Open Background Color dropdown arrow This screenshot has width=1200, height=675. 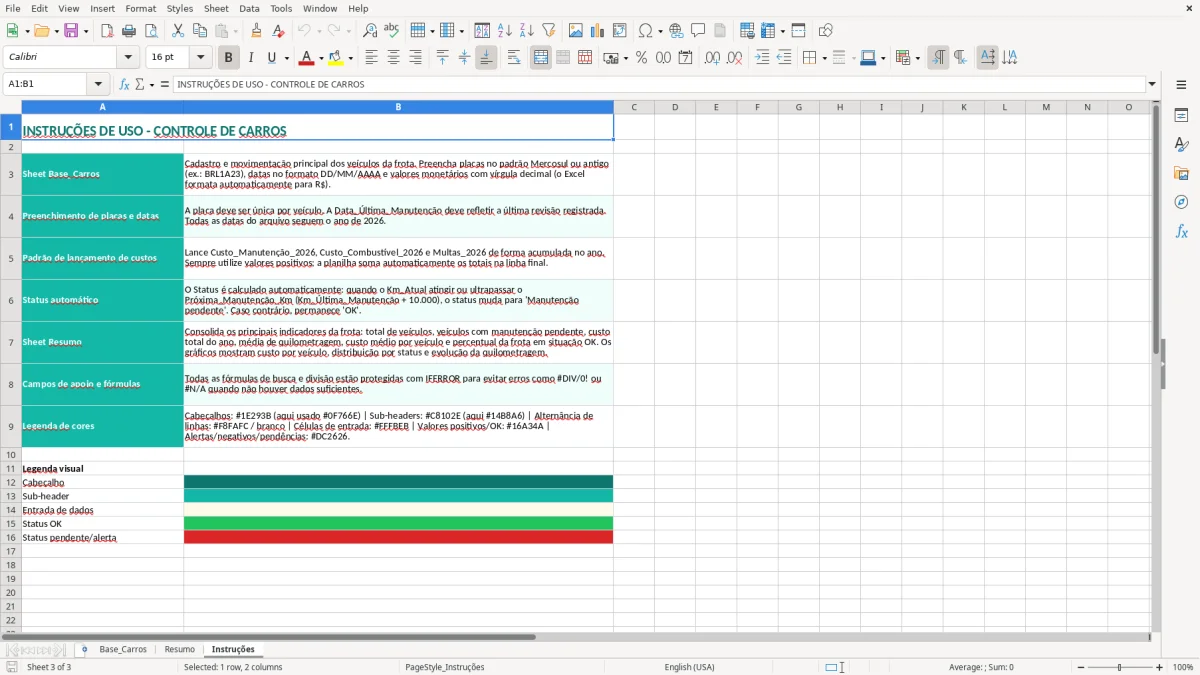[x=350, y=58]
